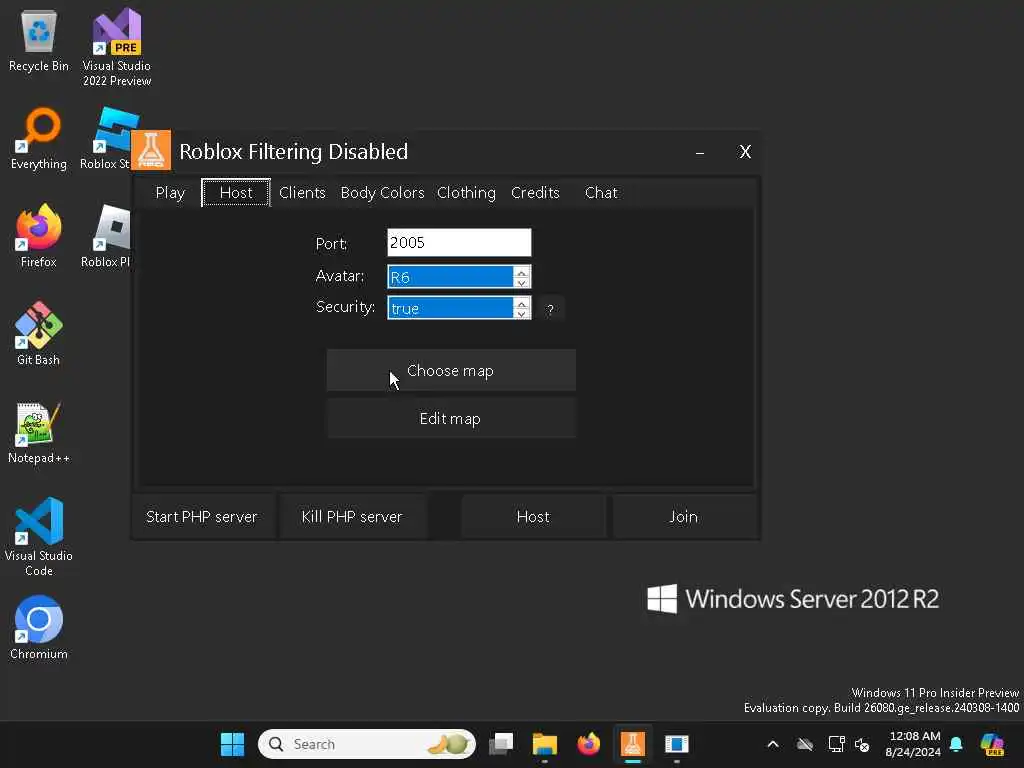Switch to the Clothing tab
The image size is (1024, 768).
(466, 193)
